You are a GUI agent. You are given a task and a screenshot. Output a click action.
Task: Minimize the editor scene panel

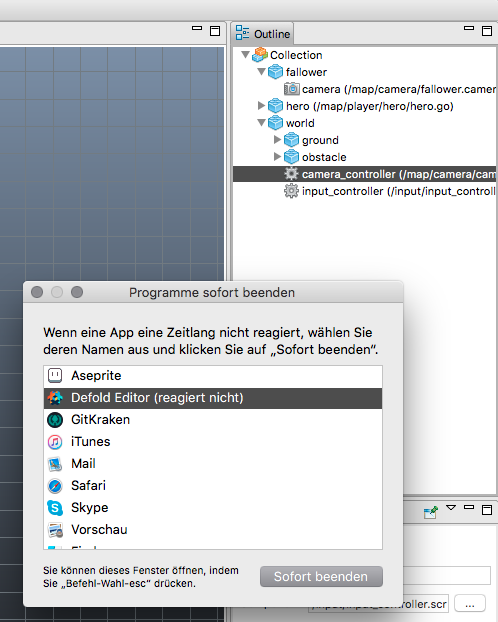pos(197,28)
